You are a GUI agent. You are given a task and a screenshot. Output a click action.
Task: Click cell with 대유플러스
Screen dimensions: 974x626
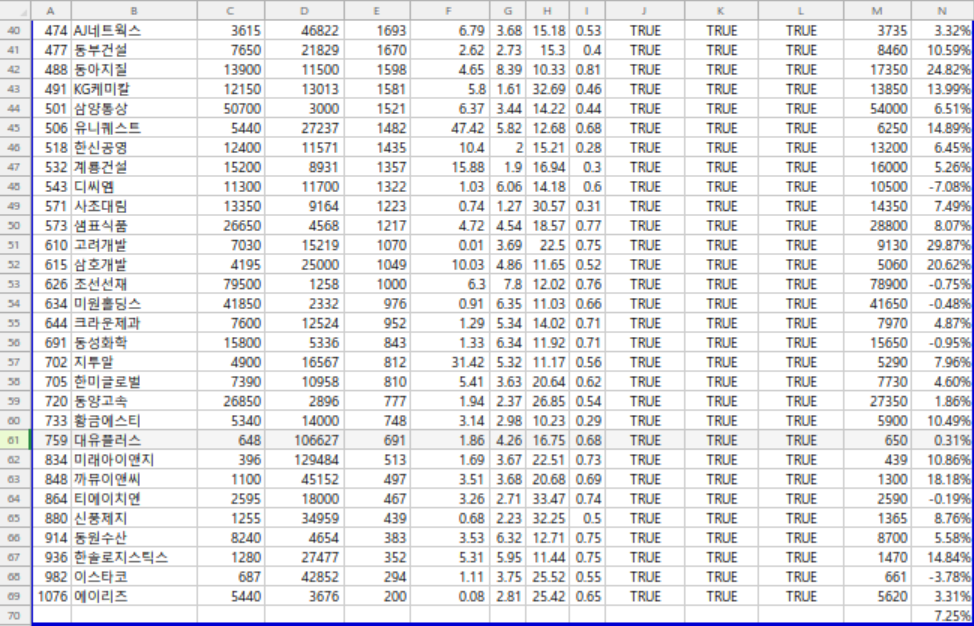(134, 440)
